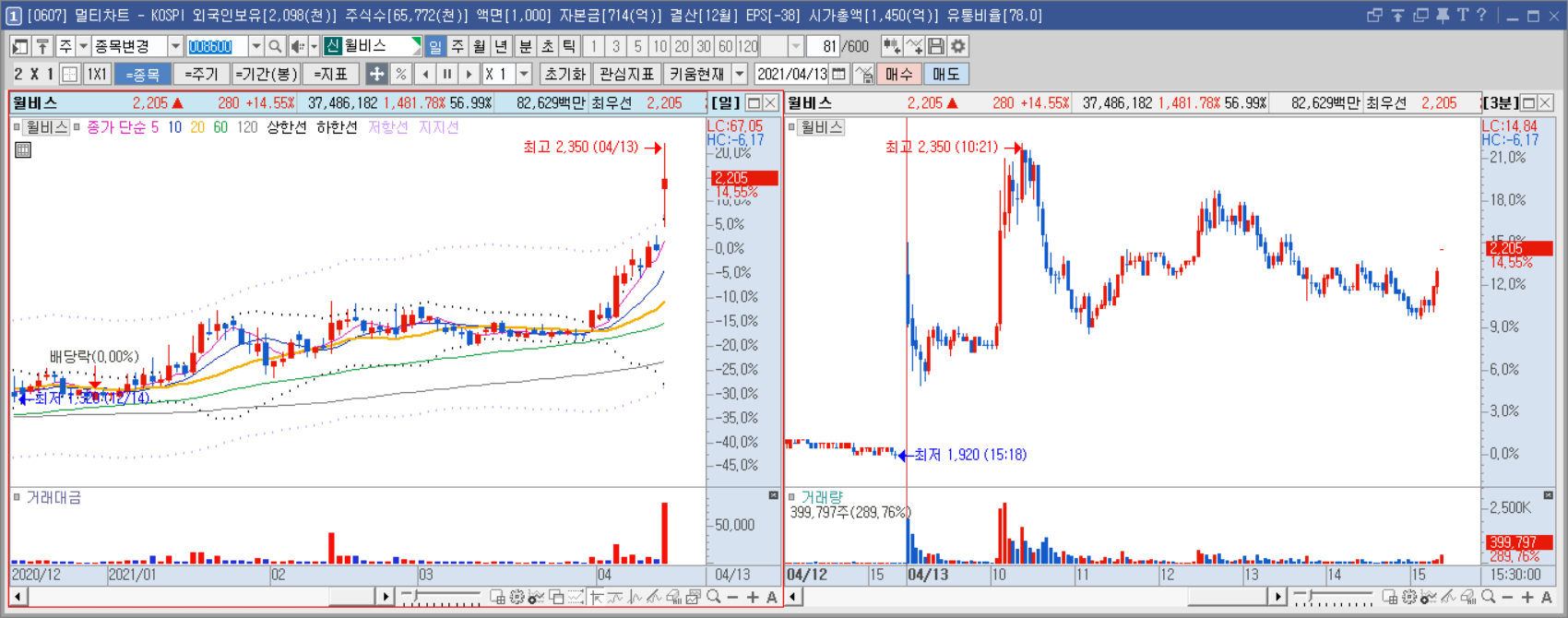Expand the X 1 multiplier dropdown

(x=525, y=74)
